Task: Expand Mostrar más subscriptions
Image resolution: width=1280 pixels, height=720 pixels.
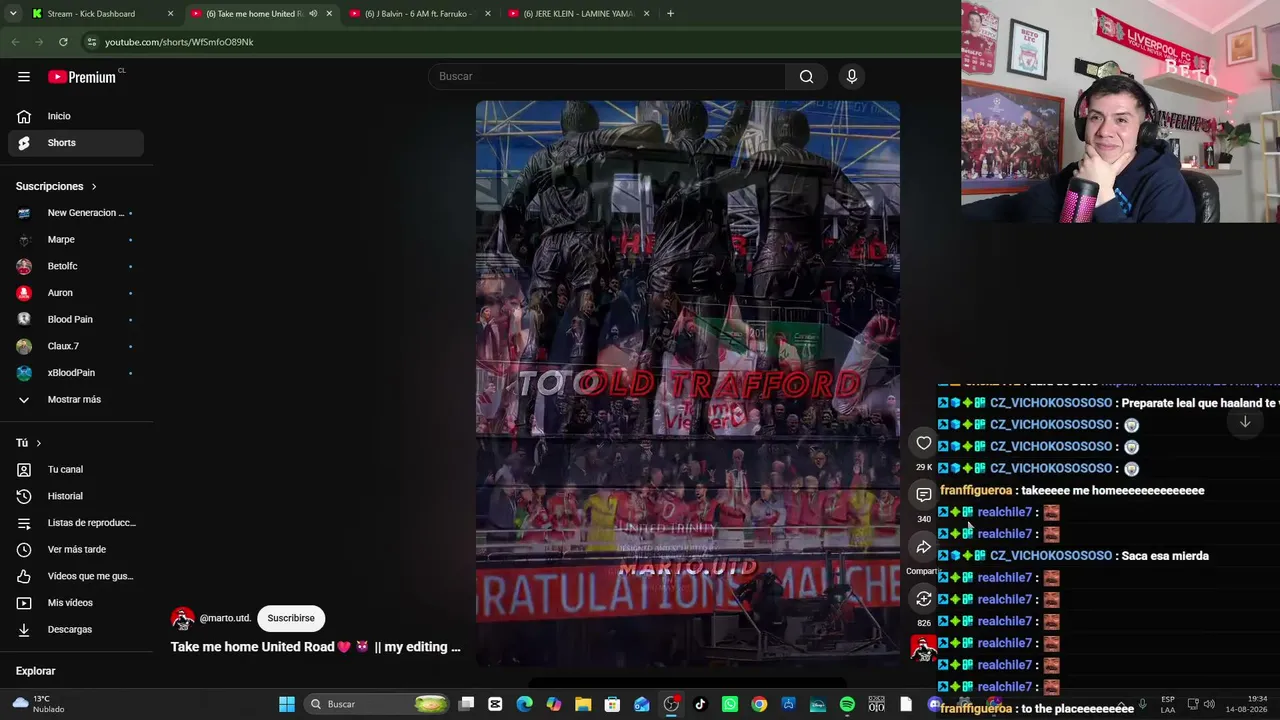Action: click(75, 399)
